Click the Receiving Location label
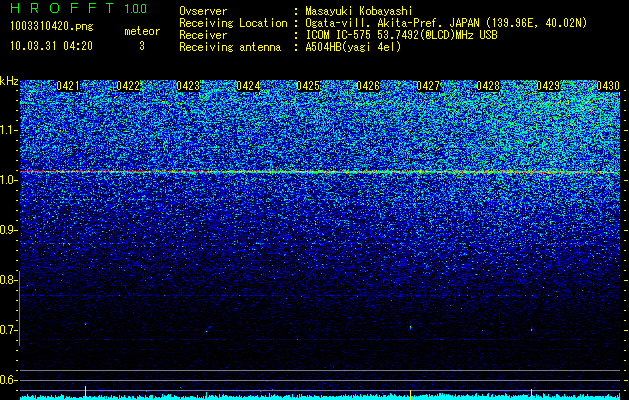The image size is (629, 400). click(233, 23)
